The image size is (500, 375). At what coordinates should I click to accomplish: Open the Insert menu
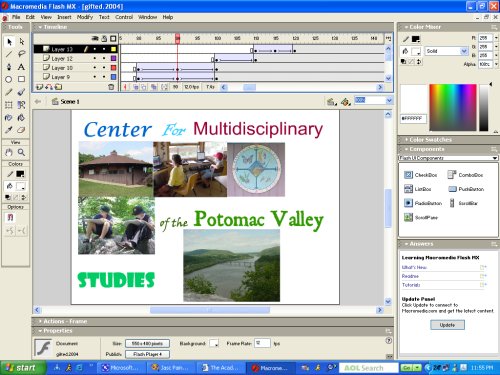64,17
